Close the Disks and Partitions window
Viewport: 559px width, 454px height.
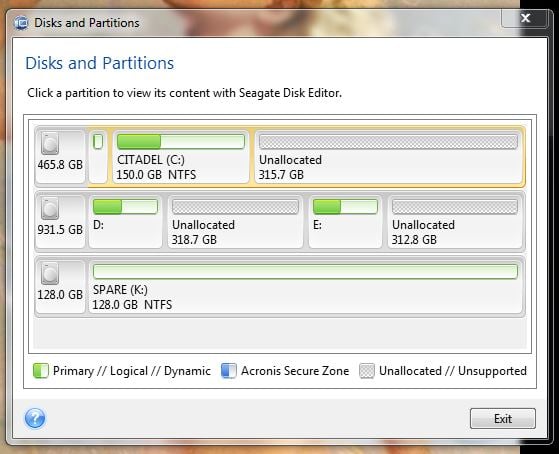pos(524,18)
